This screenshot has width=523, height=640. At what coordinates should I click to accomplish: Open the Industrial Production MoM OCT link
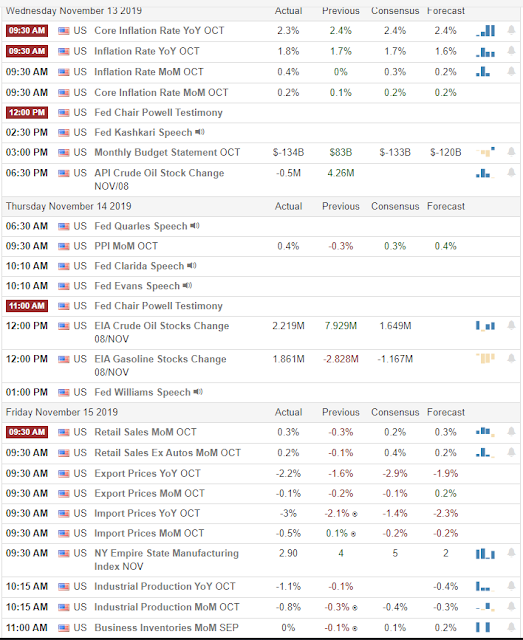(x=167, y=607)
